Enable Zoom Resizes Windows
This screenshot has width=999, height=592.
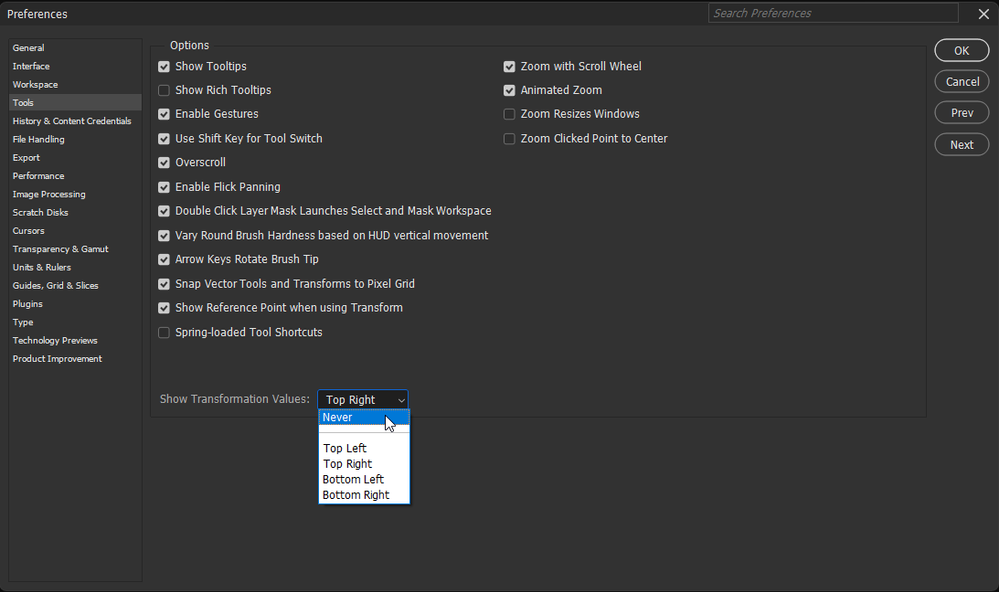pos(509,114)
